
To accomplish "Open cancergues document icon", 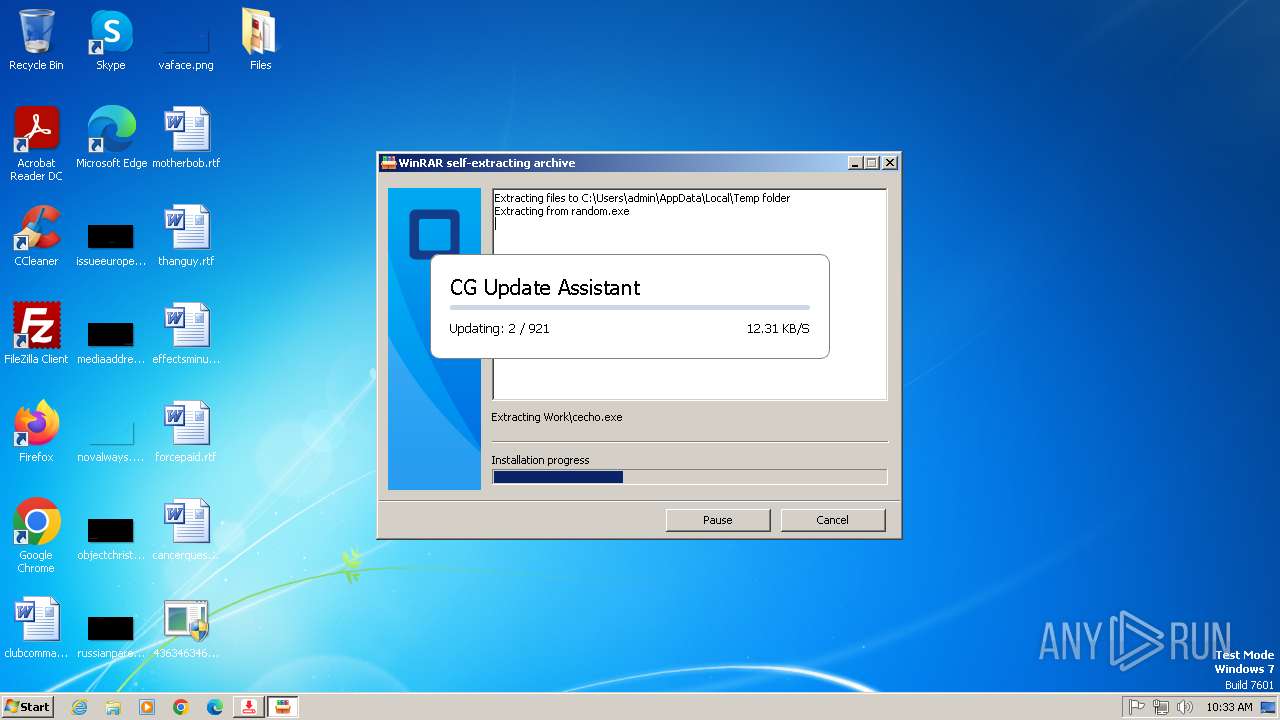I will (186, 530).
